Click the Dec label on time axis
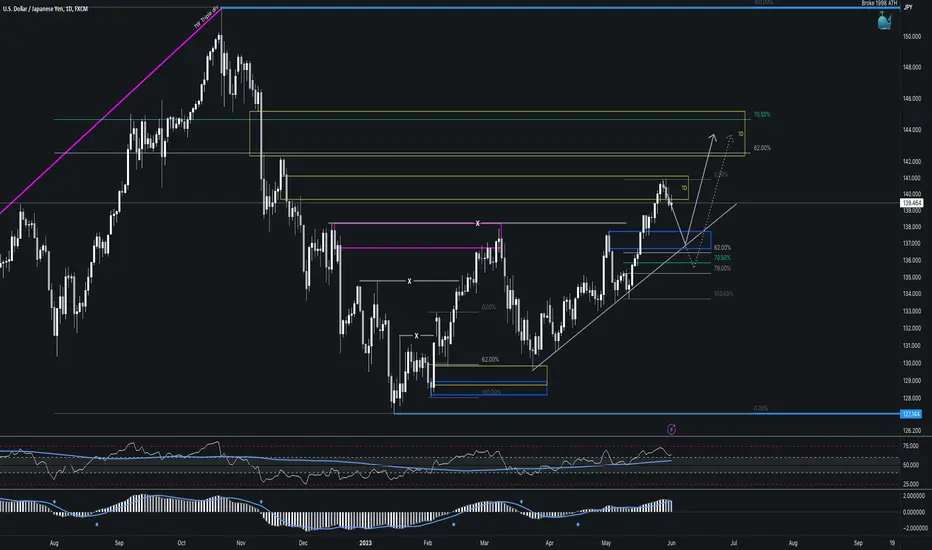932x550 pixels. coord(303,543)
